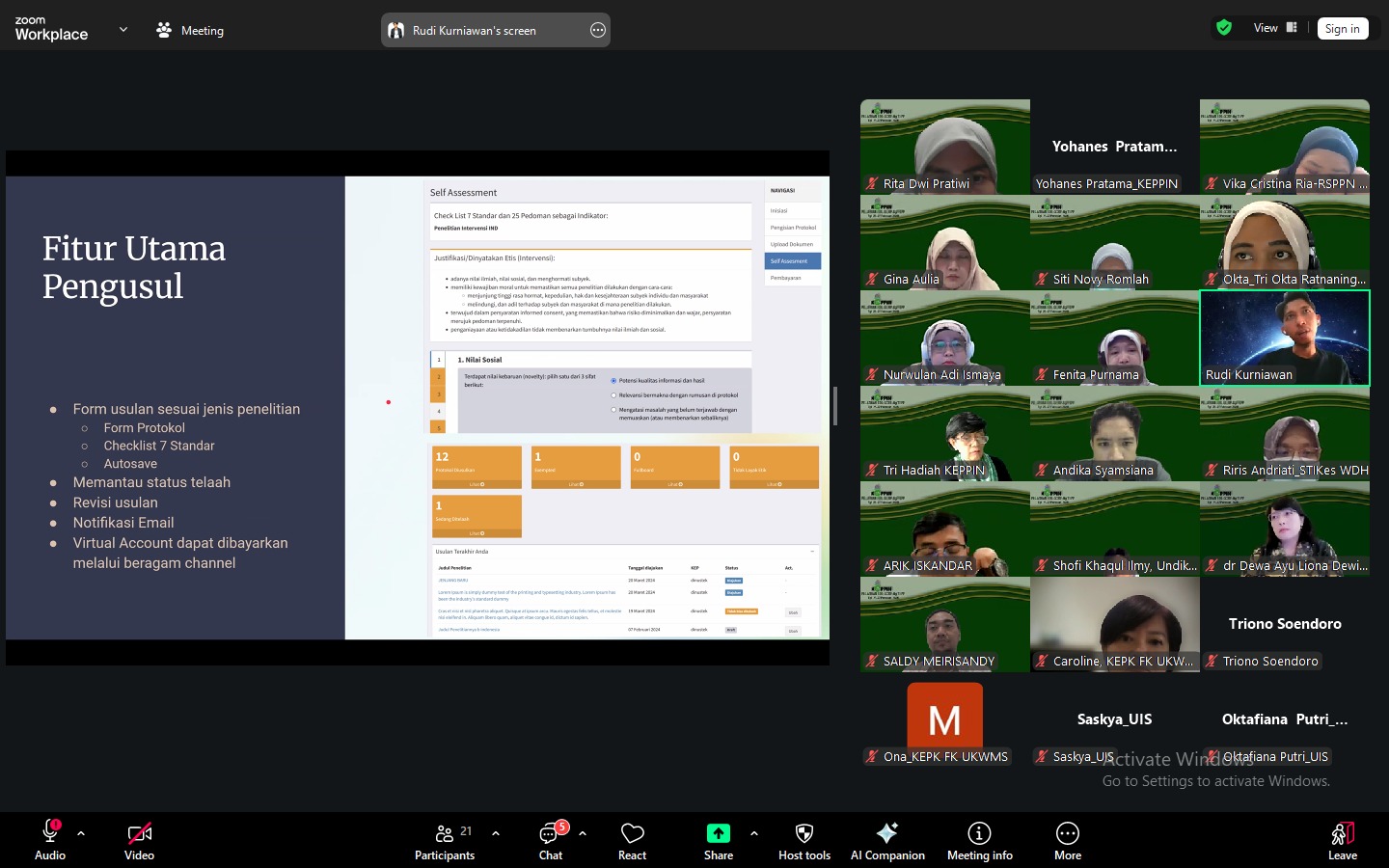Select 'Potensi kualitas informasi dan hasil' radio option

613,381
